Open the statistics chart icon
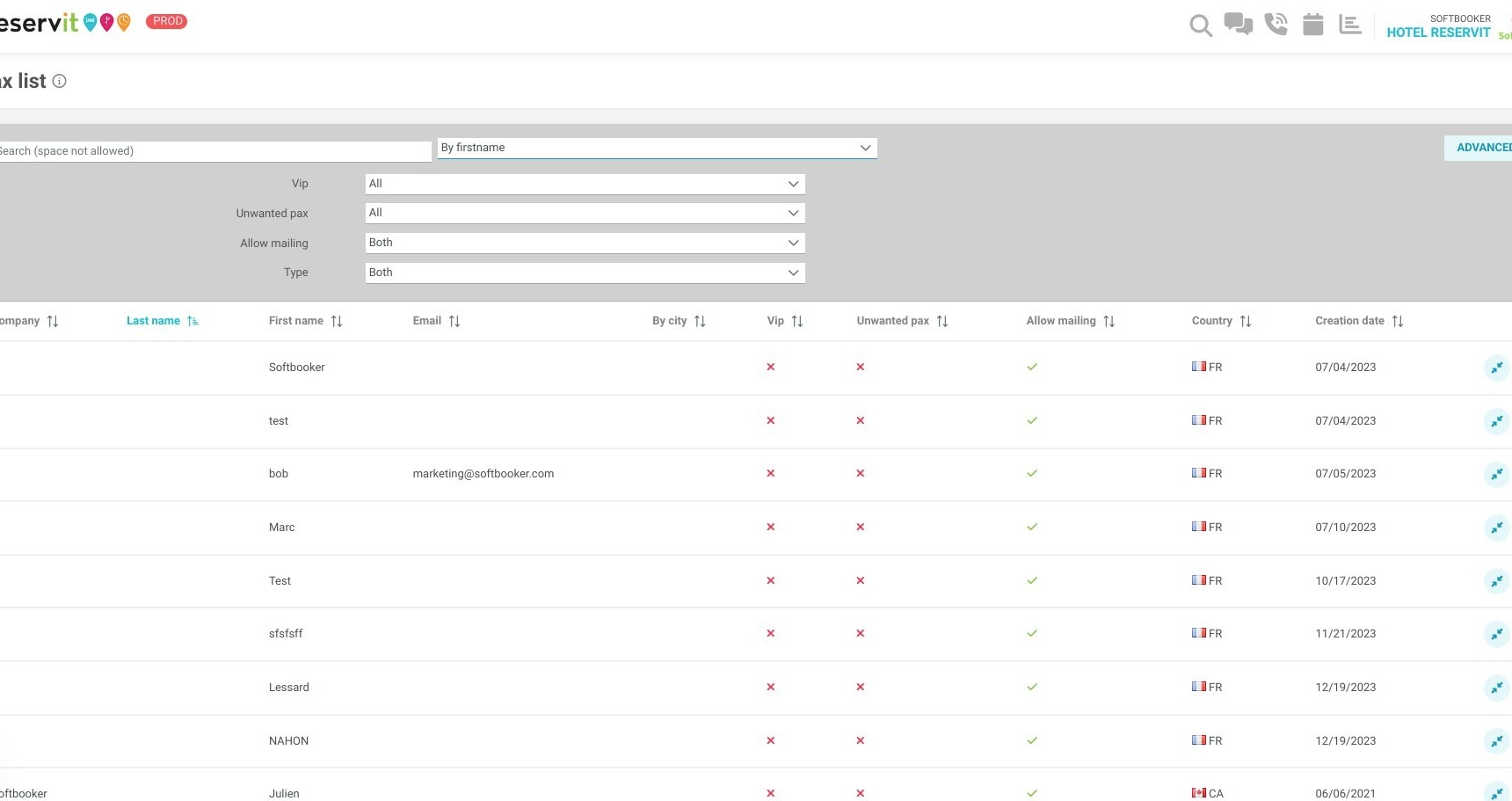1512x801 pixels. coord(1350,25)
